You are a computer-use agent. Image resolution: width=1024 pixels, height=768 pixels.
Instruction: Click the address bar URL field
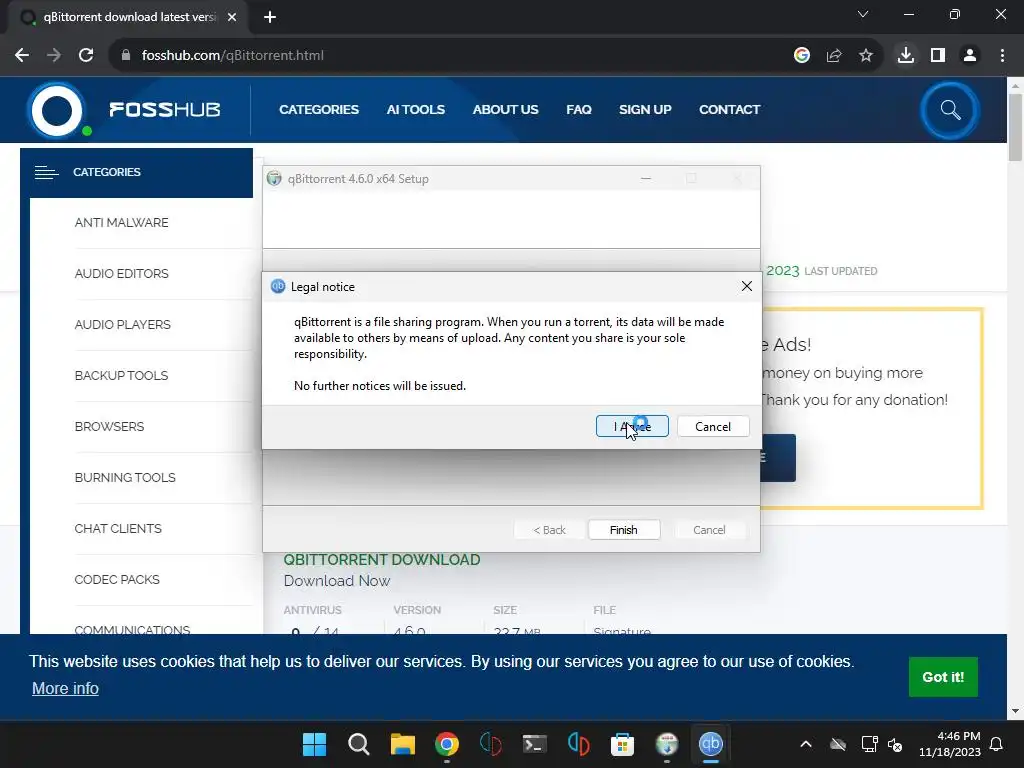point(451,56)
